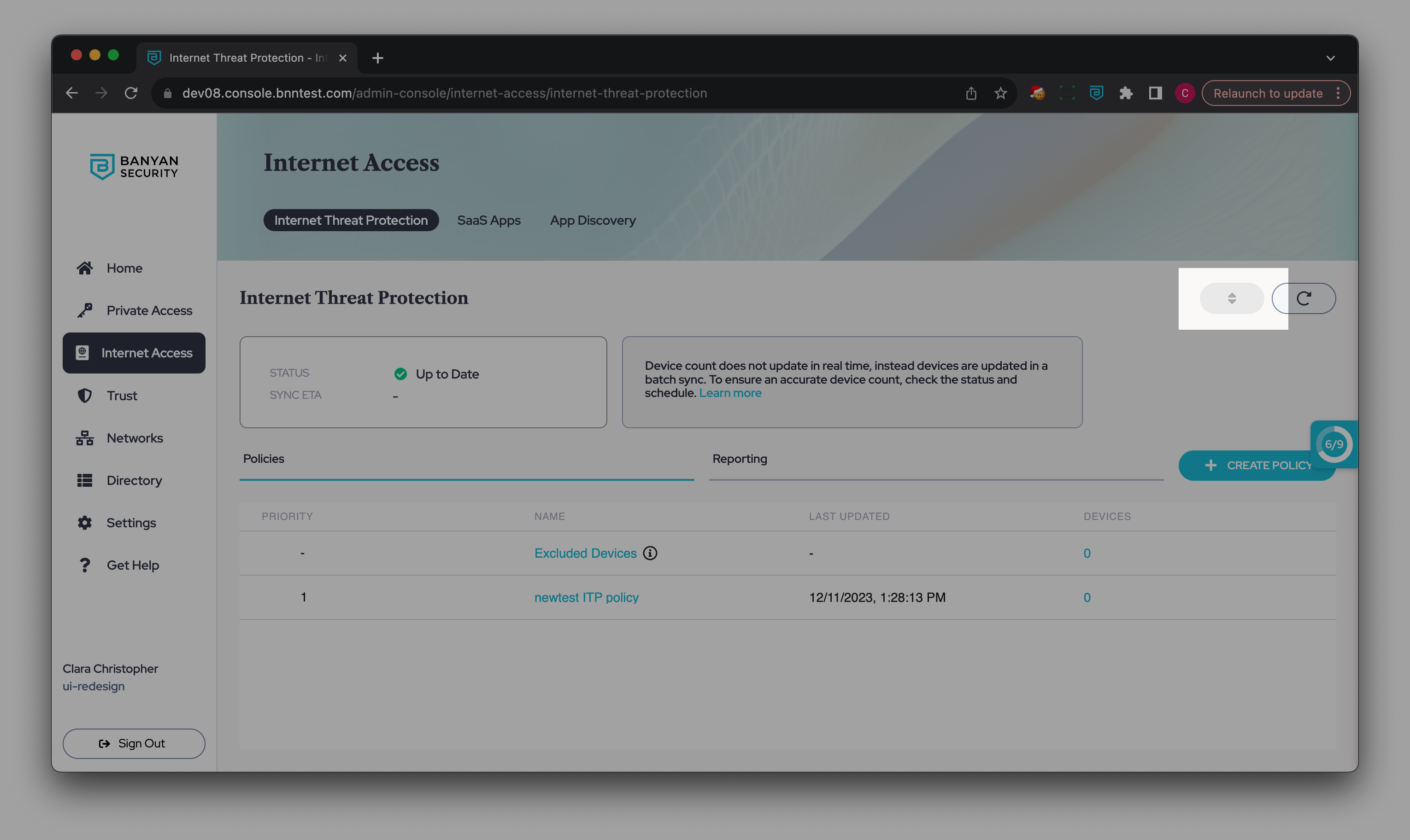Open the info icon beside Excluded Devices
The image size is (1410, 840).
point(650,553)
